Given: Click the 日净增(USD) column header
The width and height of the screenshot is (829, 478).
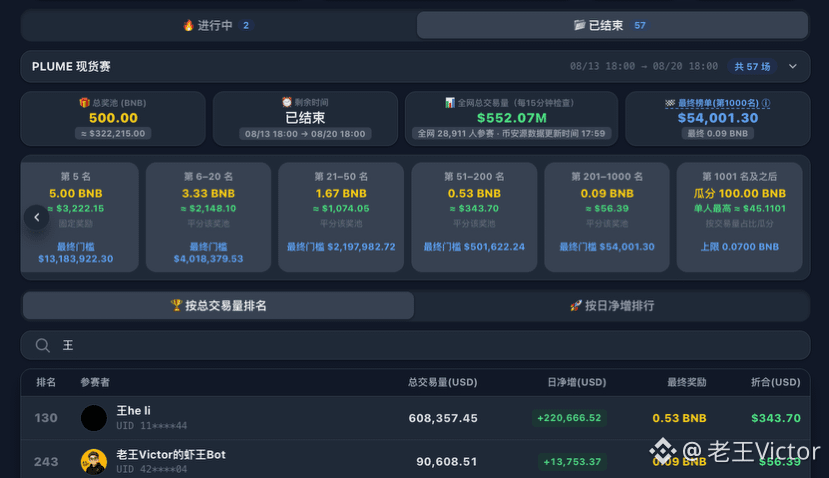Looking at the screenshot, I should [577, 382].
